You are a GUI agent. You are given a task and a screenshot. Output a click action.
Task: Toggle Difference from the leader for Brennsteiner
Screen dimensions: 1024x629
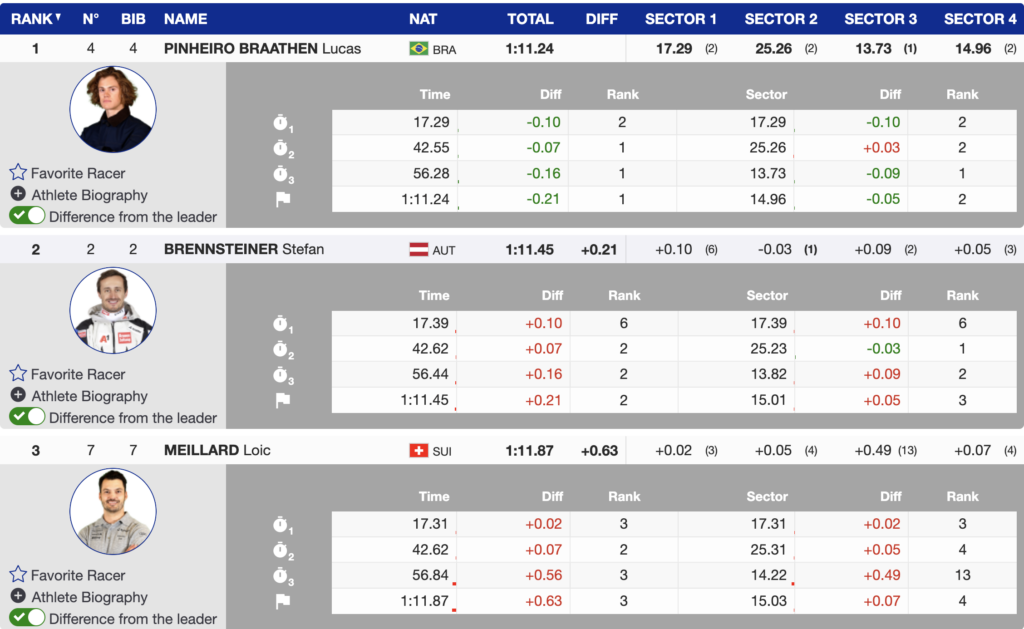tap(27, 417)
